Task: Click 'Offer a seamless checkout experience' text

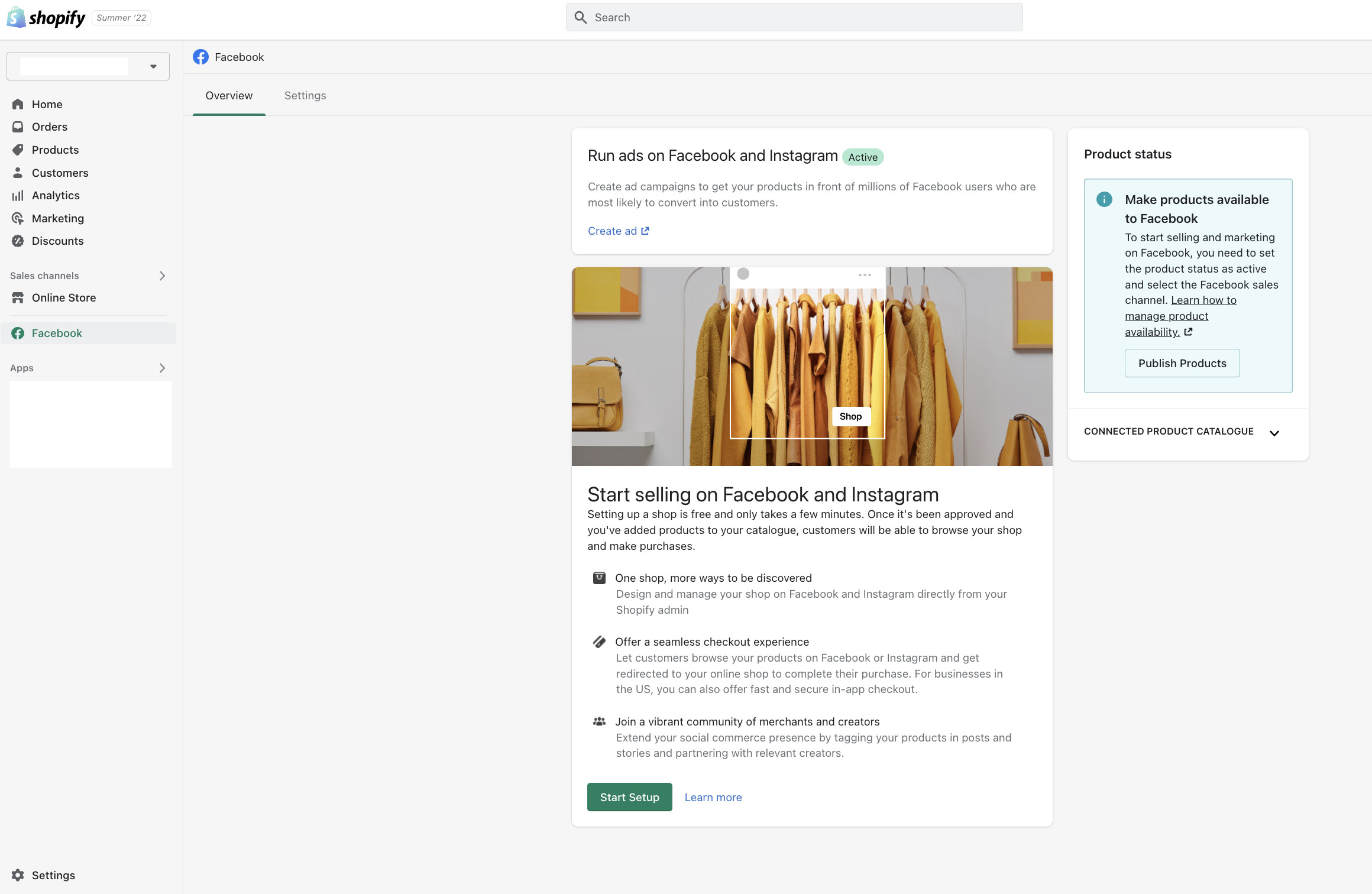Action: tap(712, 642)
